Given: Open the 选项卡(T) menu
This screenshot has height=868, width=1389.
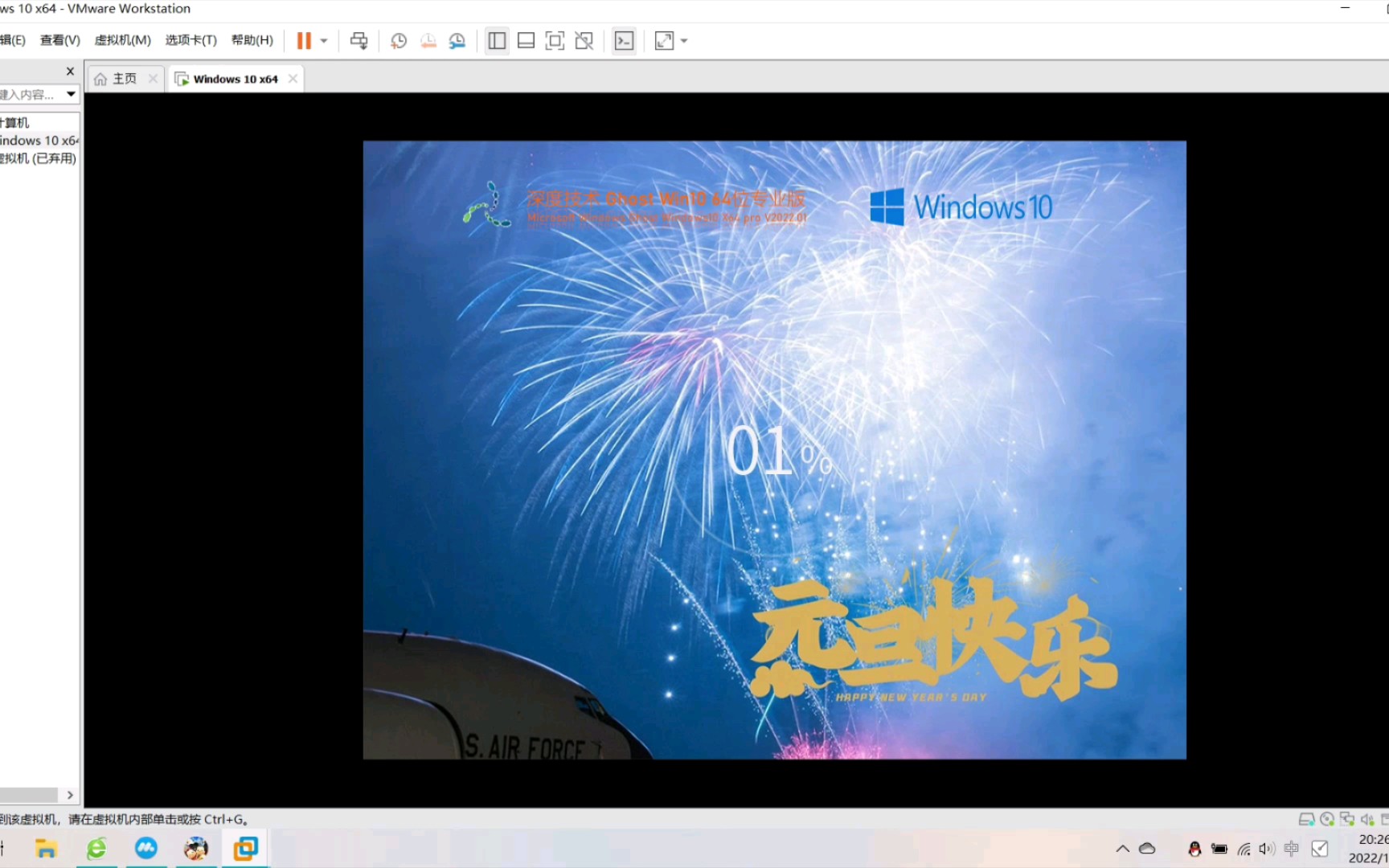Looking at the screenshot, I should tap(191, 40).
